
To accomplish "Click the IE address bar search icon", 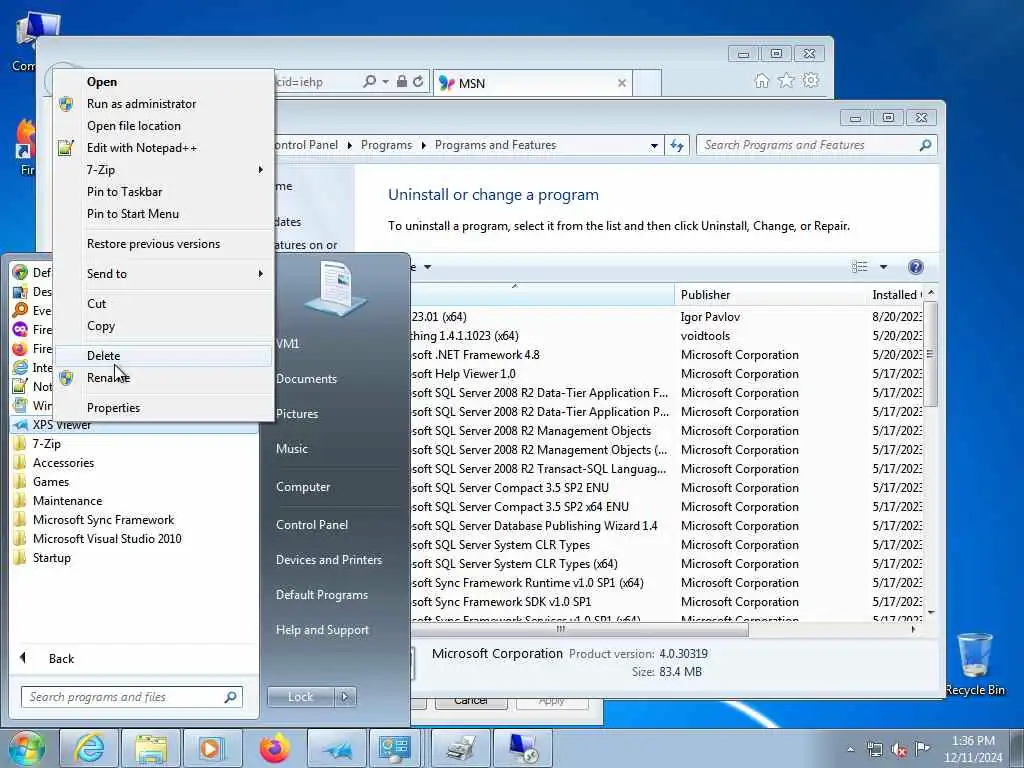I will tap(370, 82).
